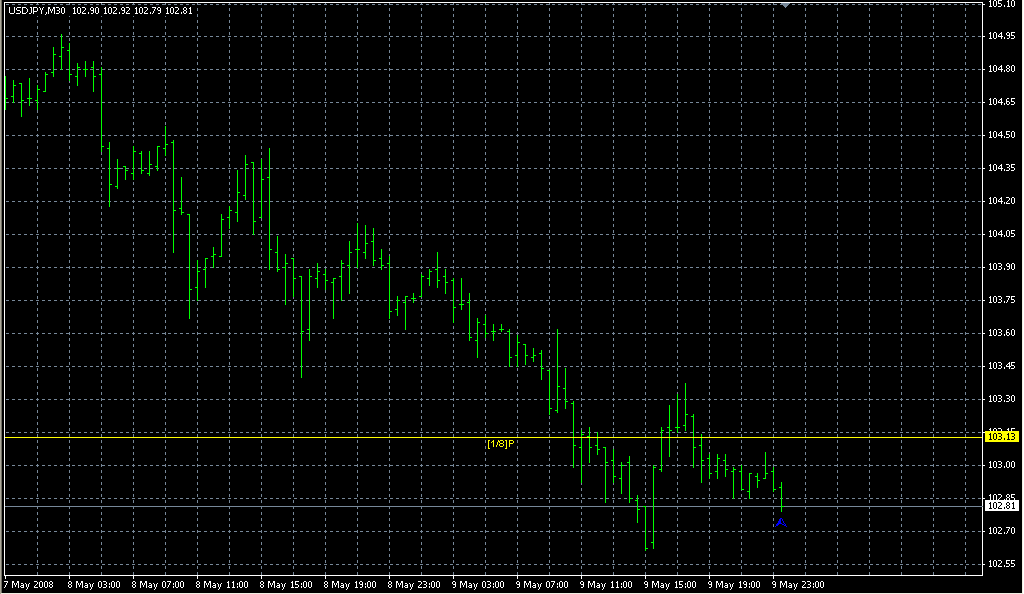Click the USDJPY,M30 chart title text
Image resolution: width=1024 pixels, height=594 pixels.
[x=37, y=10]
